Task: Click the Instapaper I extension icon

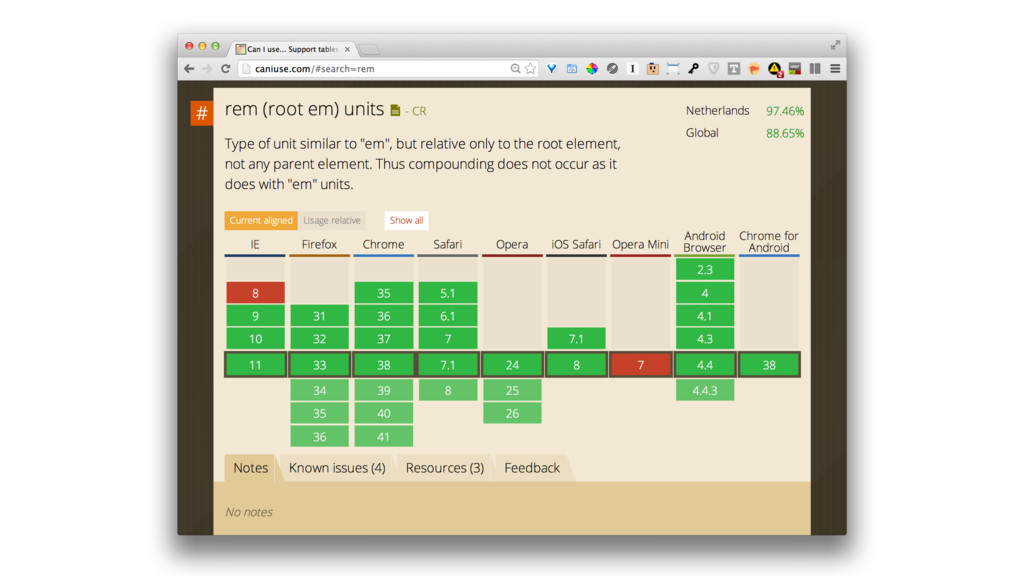Action: pos(632,69)
